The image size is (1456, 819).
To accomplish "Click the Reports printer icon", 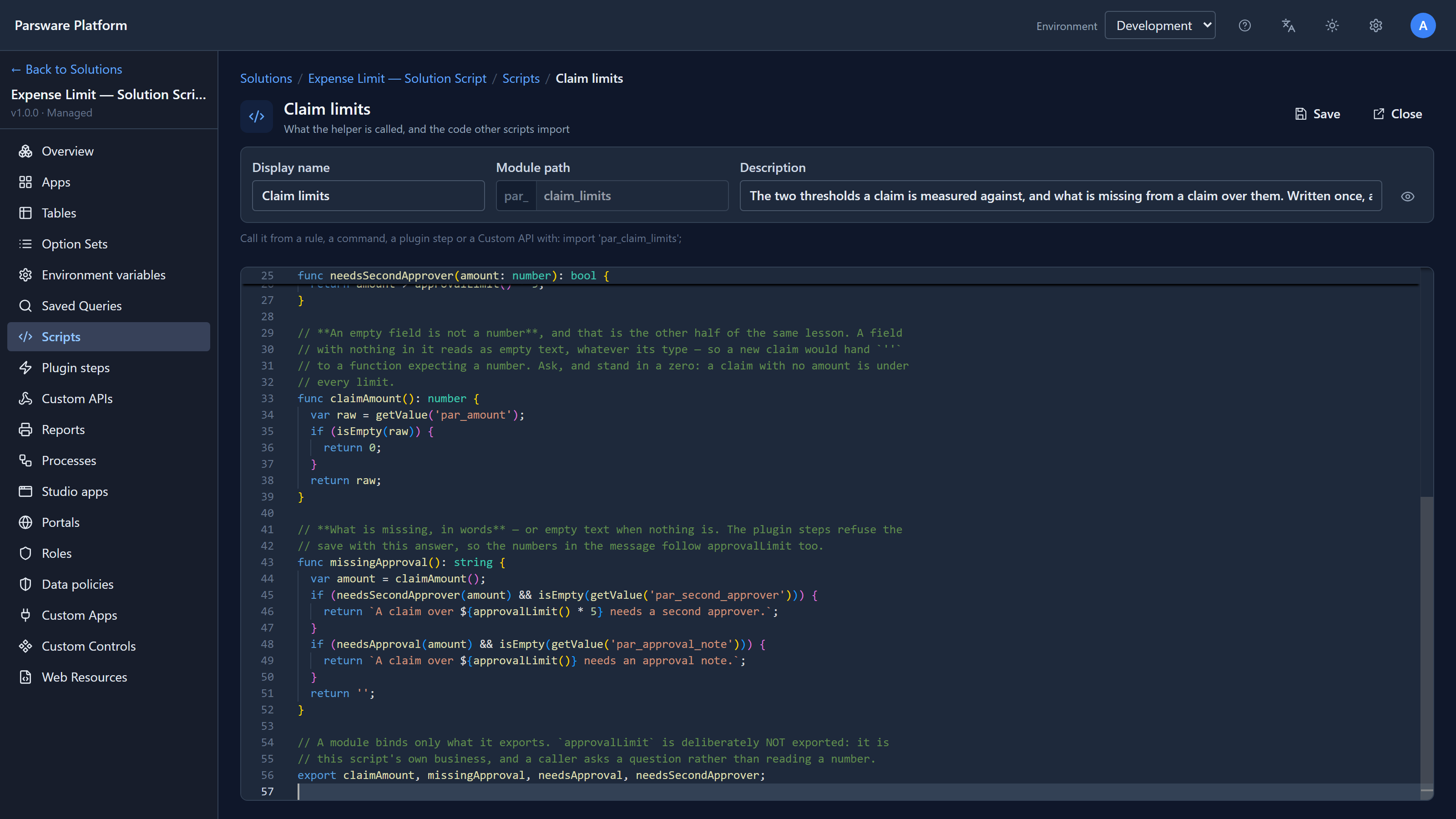I will tap(25, 430).
